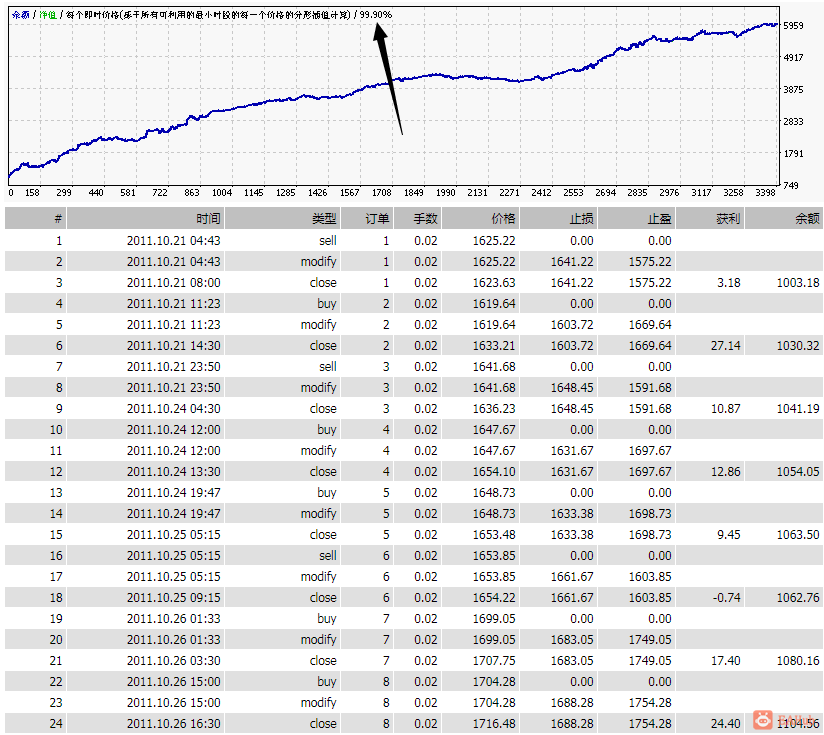Click profit value 10.87

click(725, 409)
